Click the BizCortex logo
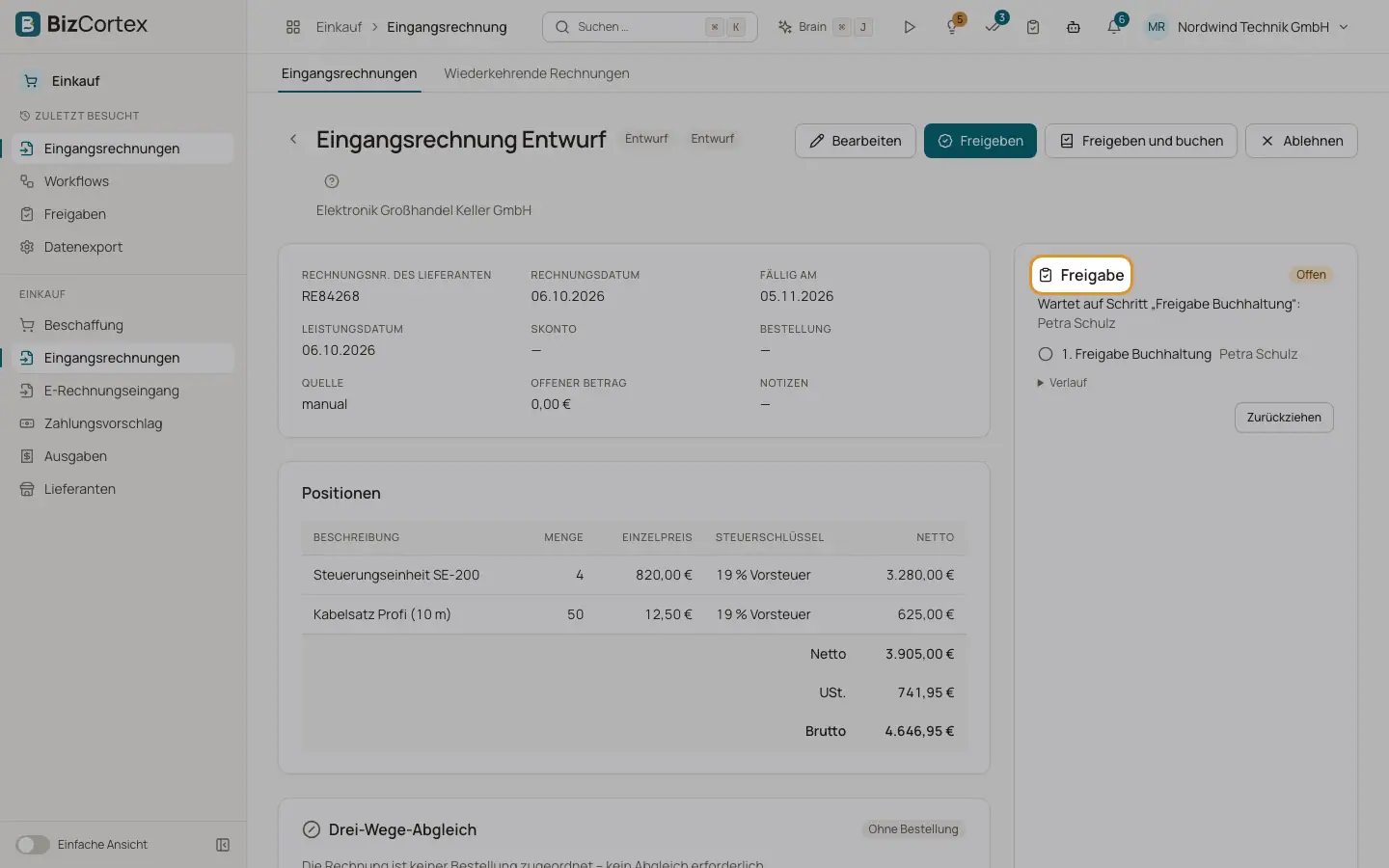 tap(82, 24)
